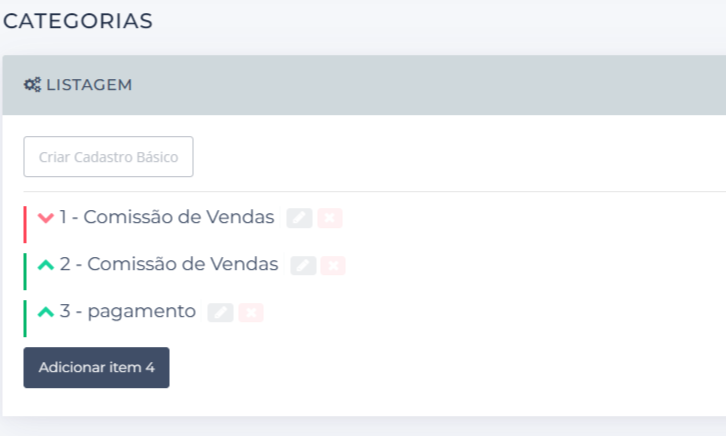Edit the pagamento item

[220, 312]
